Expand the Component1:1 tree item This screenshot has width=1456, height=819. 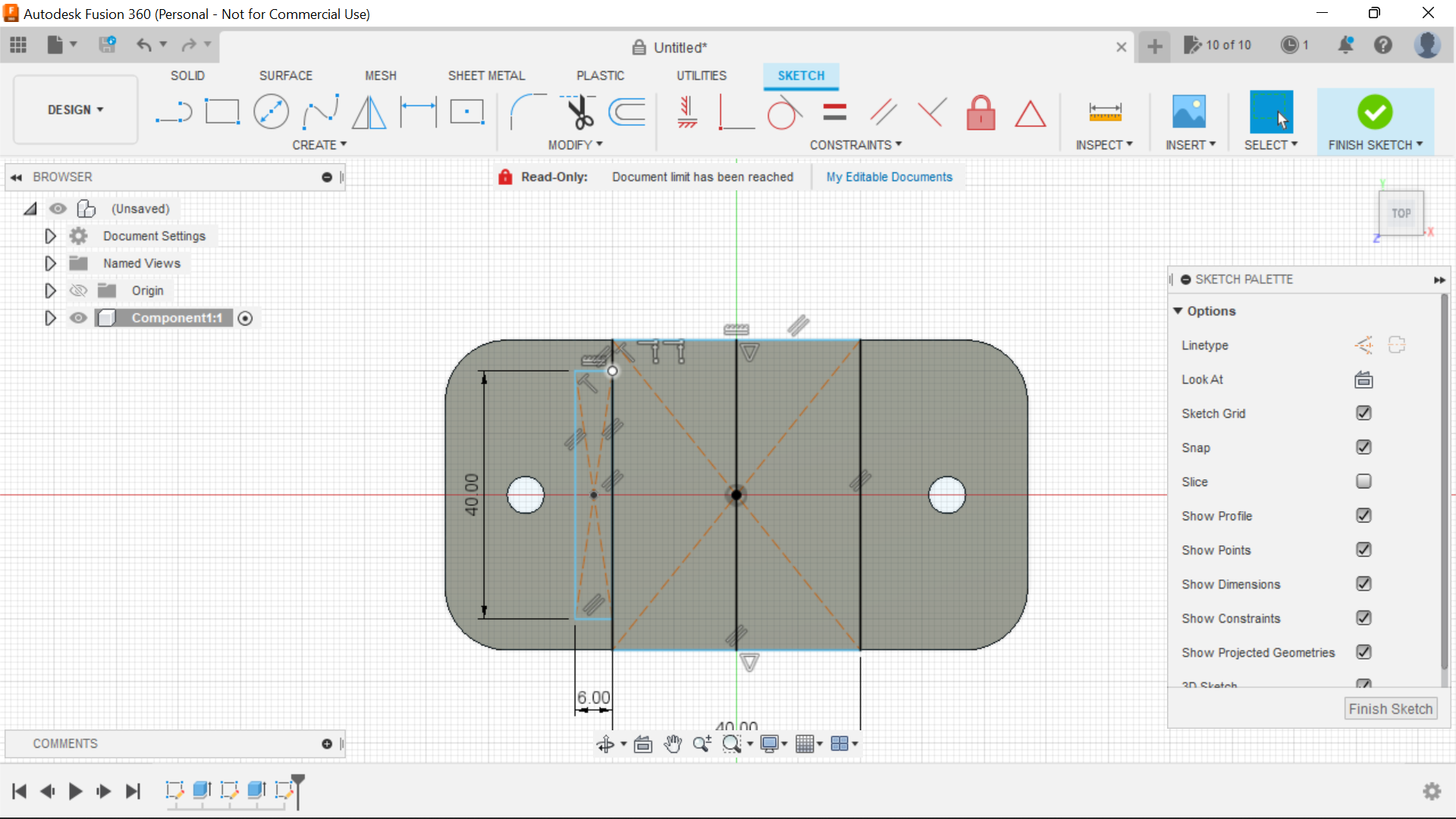coord(50,318)
